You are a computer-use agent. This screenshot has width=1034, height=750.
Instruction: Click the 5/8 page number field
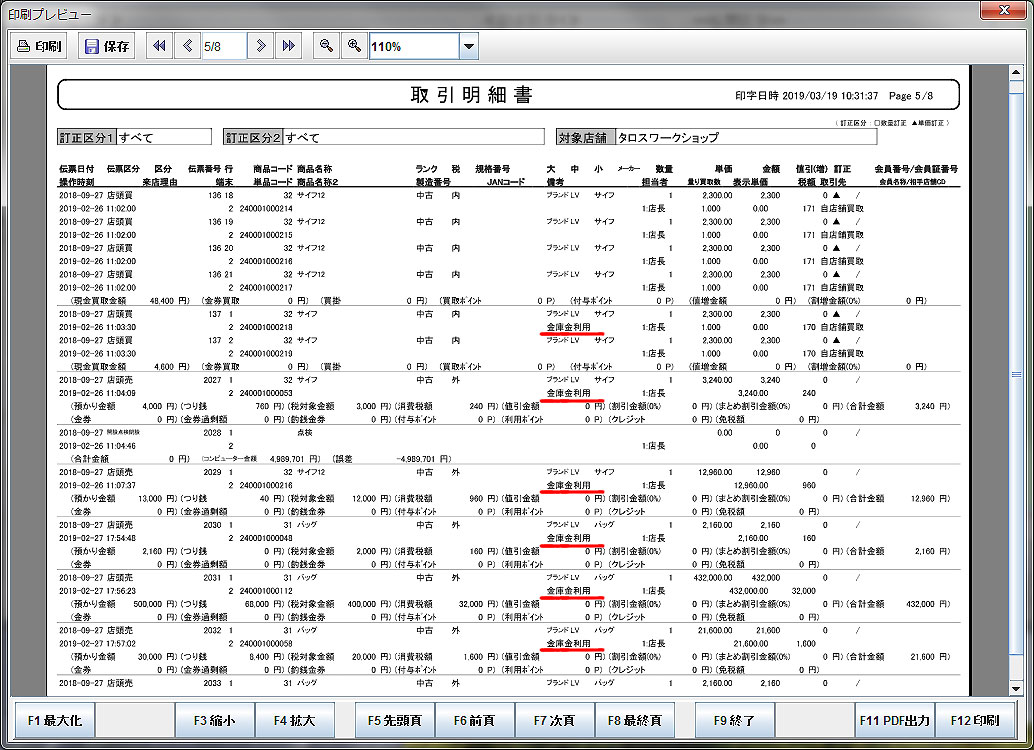point(224,46)
